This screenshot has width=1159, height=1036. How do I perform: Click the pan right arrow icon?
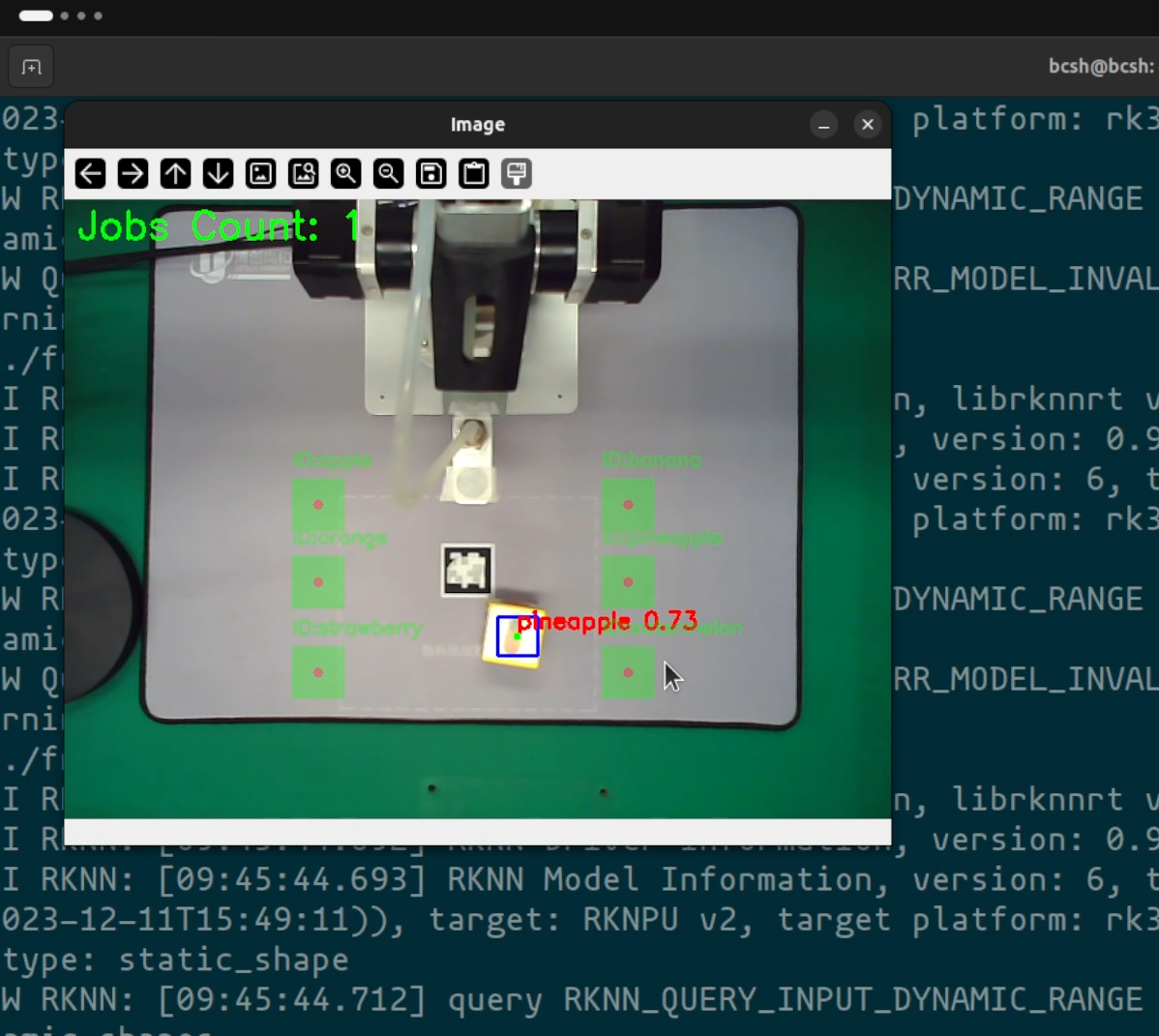[x=134, y=174]
